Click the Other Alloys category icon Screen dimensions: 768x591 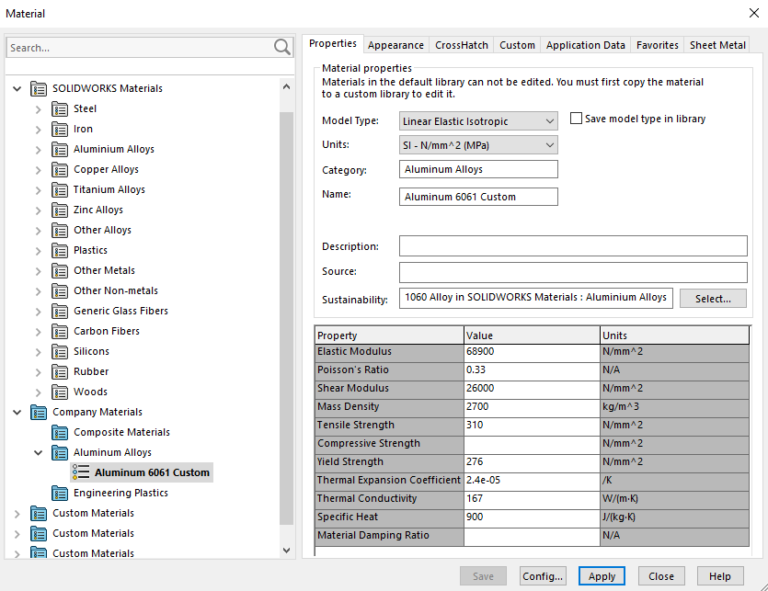60,230
